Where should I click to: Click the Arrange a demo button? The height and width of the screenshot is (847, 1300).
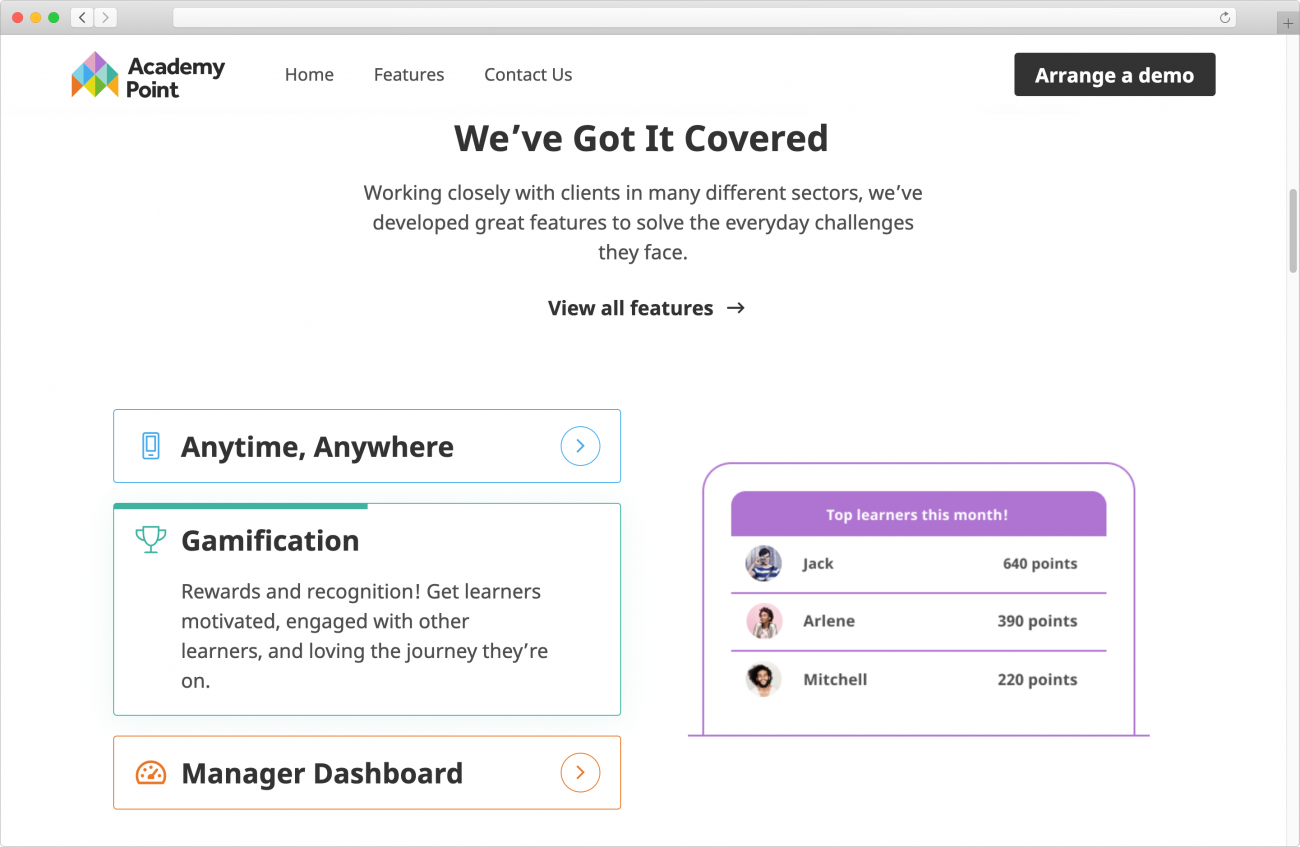1114,74
